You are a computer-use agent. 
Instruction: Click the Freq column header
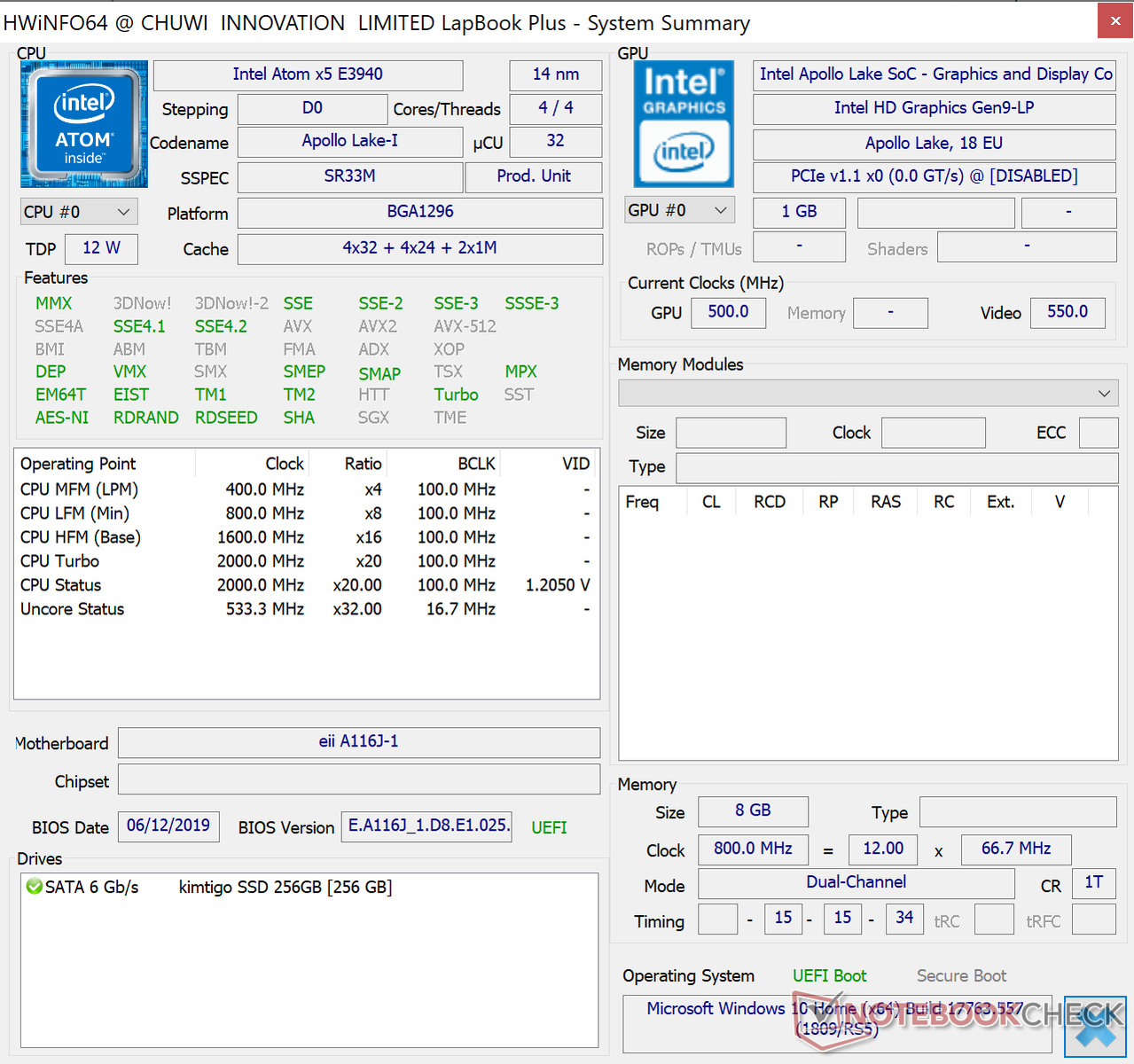click(653, 502)
